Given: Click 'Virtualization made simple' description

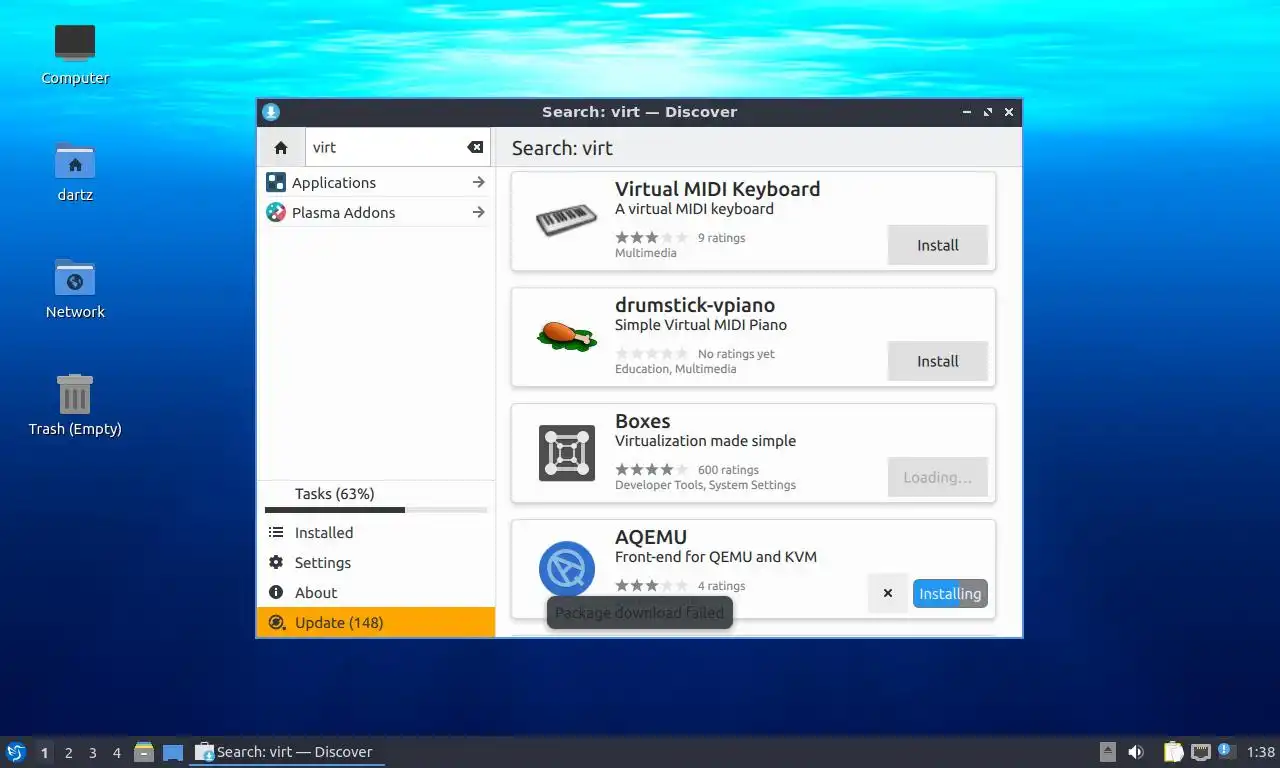Looking at the screenshot, I should 705,441.
